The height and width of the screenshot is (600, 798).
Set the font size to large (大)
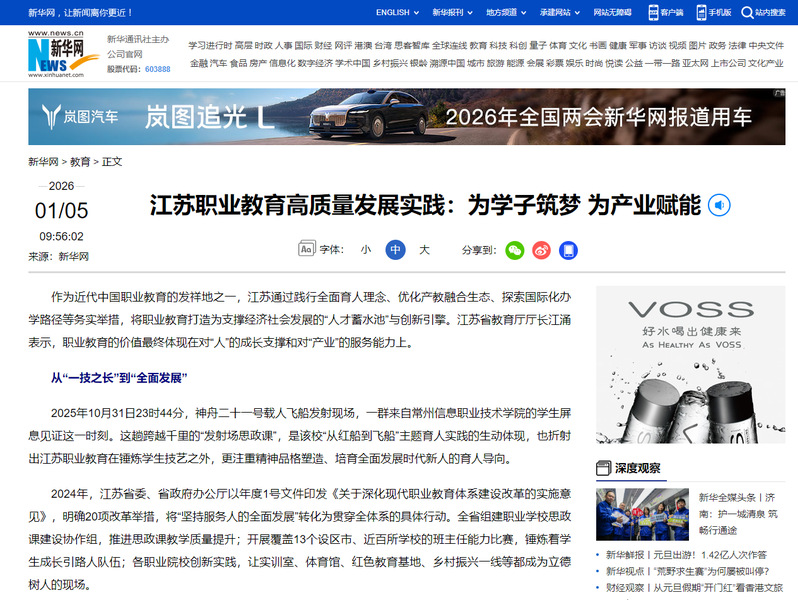(424, 250)
